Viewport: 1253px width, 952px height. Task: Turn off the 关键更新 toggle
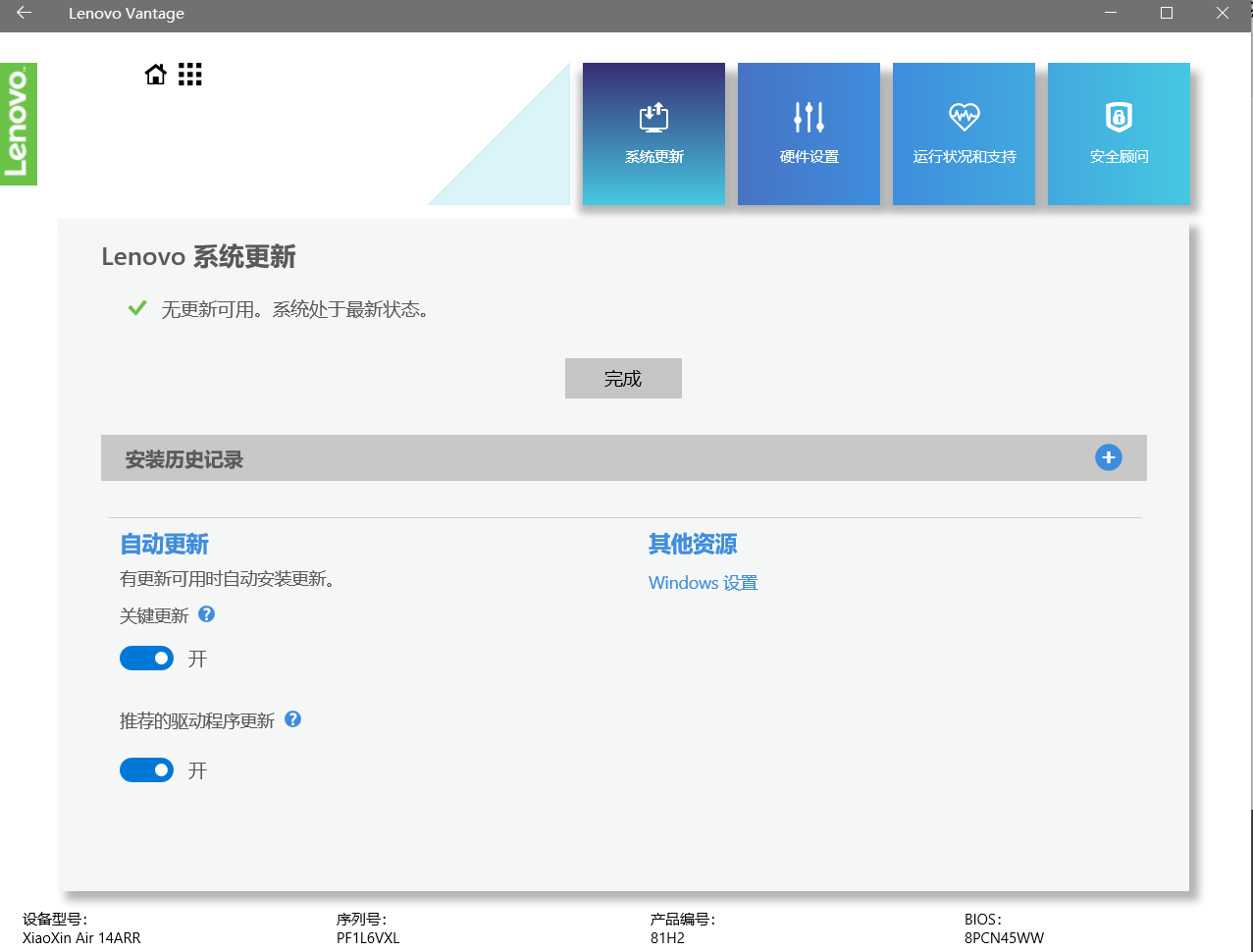(x=146, y=659)
